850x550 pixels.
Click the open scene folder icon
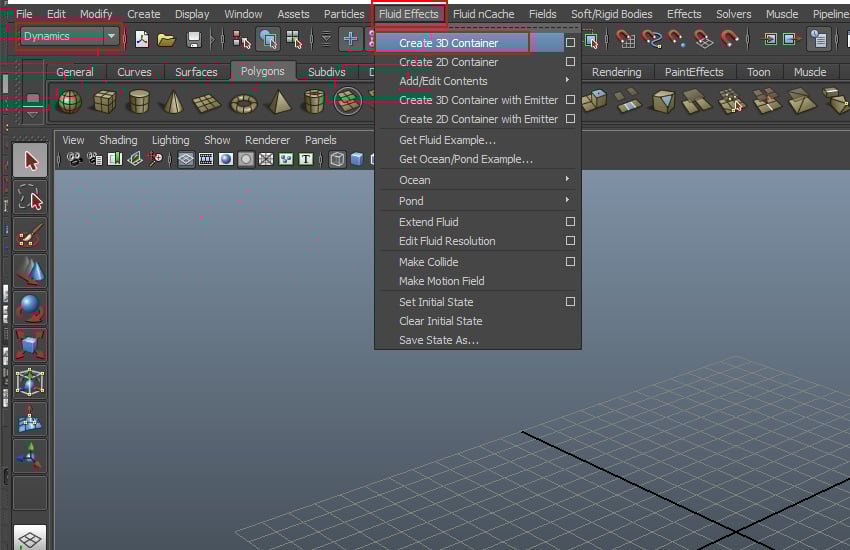[x=167, y=39]
